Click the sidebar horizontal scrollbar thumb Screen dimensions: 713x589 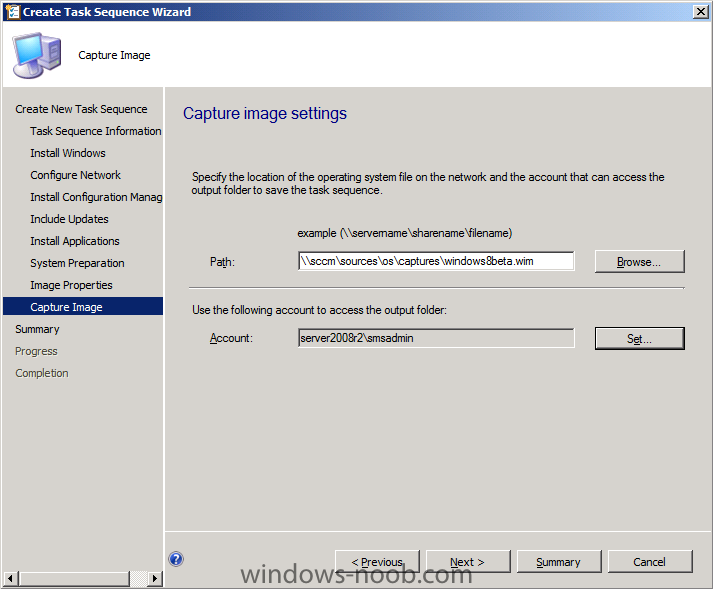coord(75,579)
